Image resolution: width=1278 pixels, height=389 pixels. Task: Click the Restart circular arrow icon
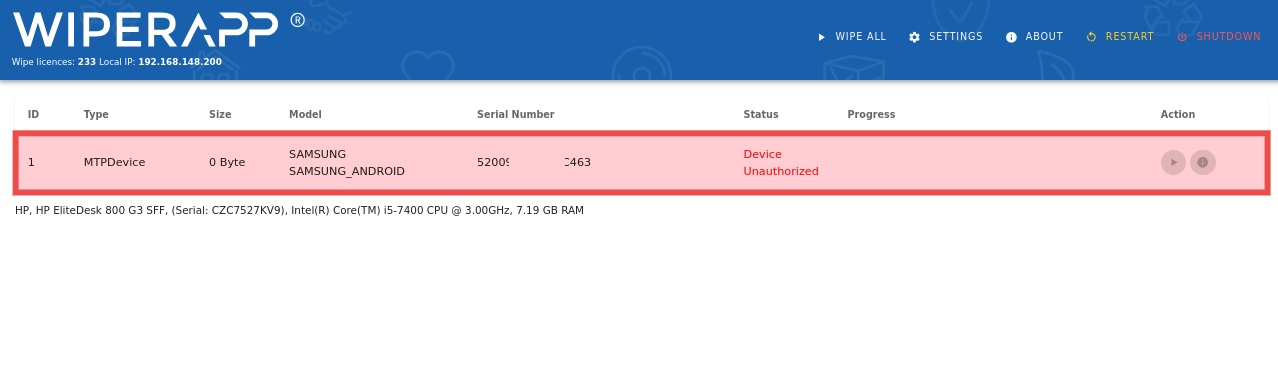pyautogui.click(x=1091, y=37)
